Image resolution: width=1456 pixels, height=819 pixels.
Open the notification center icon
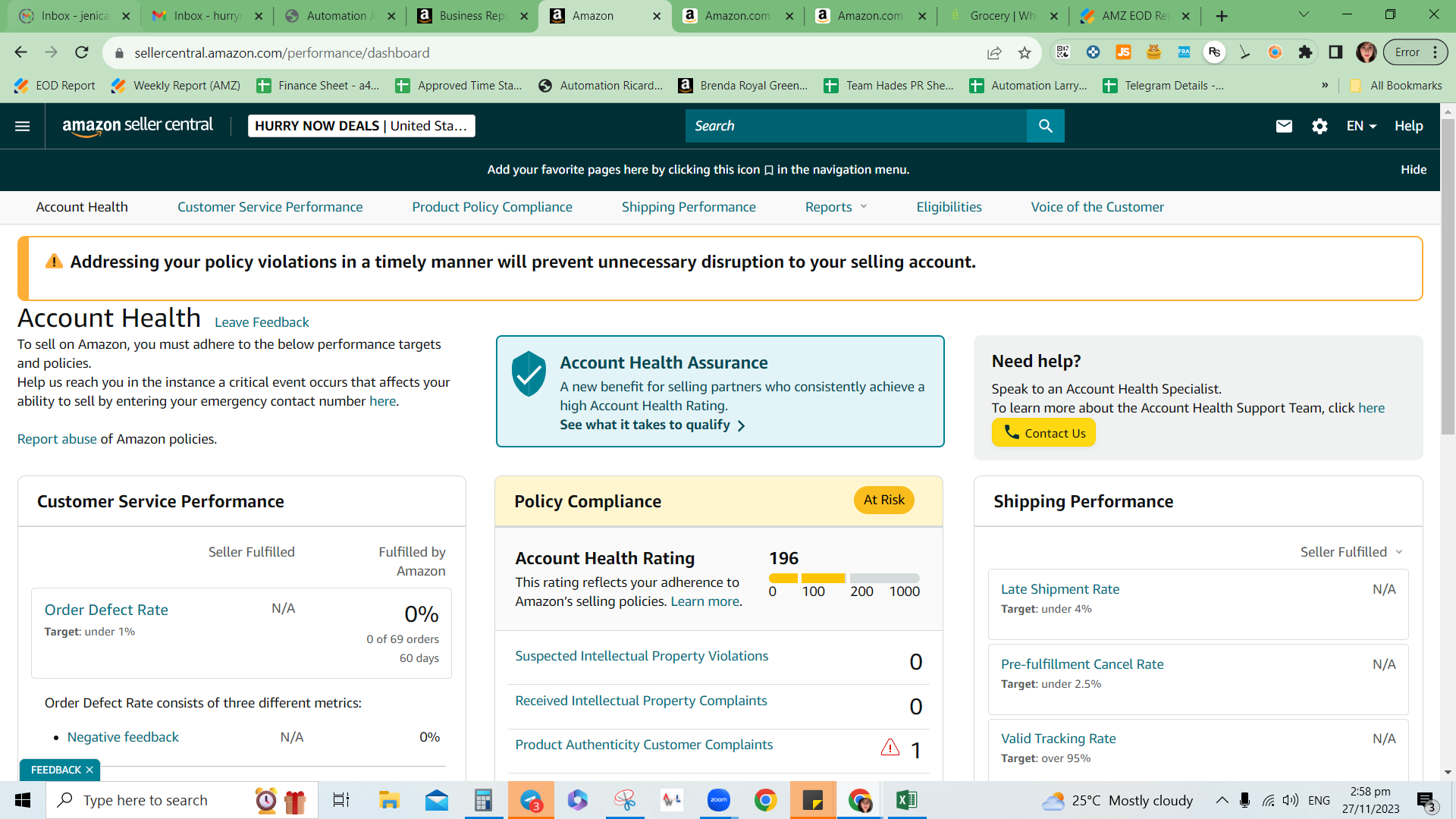click(1426, 801)
